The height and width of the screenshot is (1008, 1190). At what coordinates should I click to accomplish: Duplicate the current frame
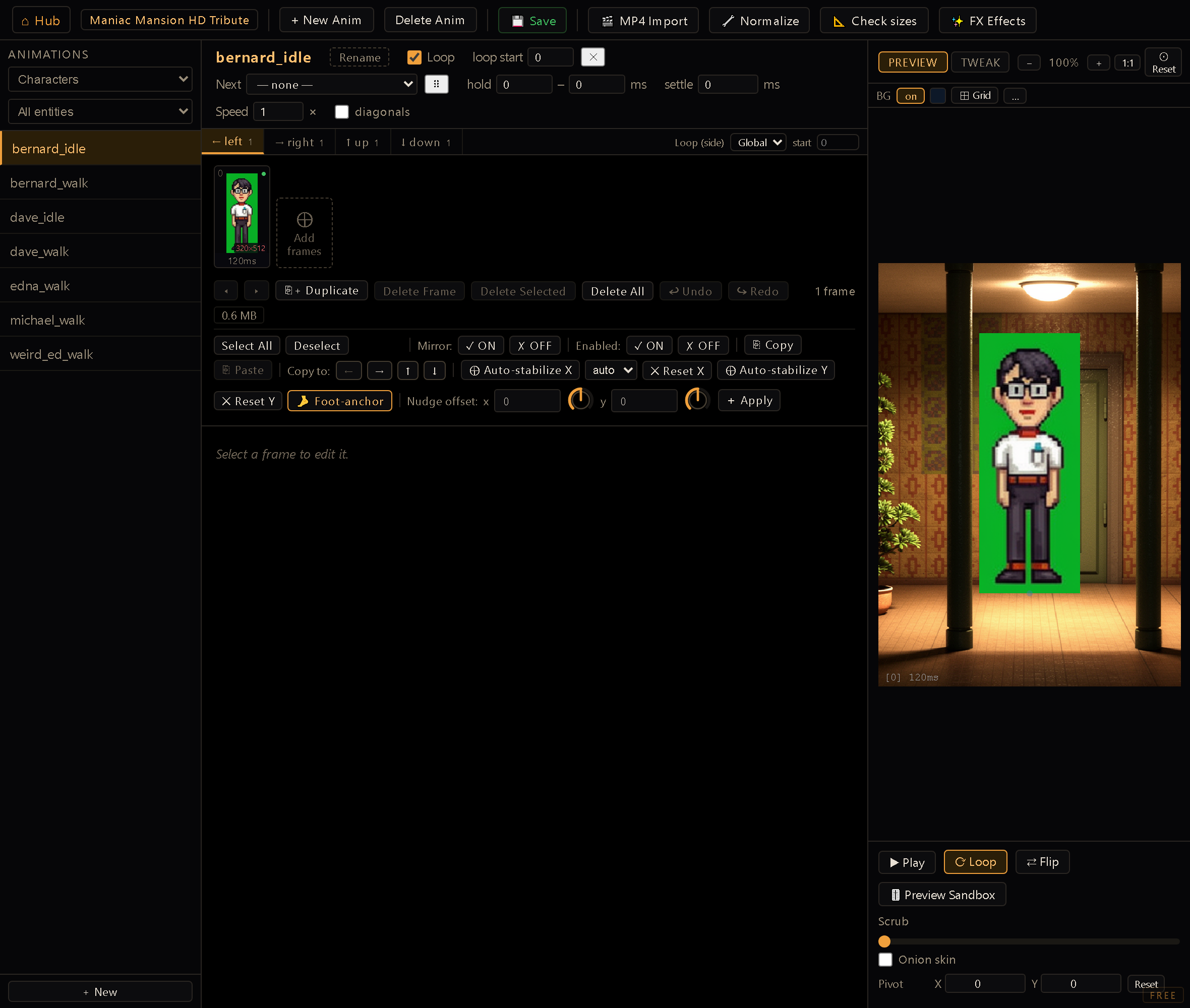[321, 291]
